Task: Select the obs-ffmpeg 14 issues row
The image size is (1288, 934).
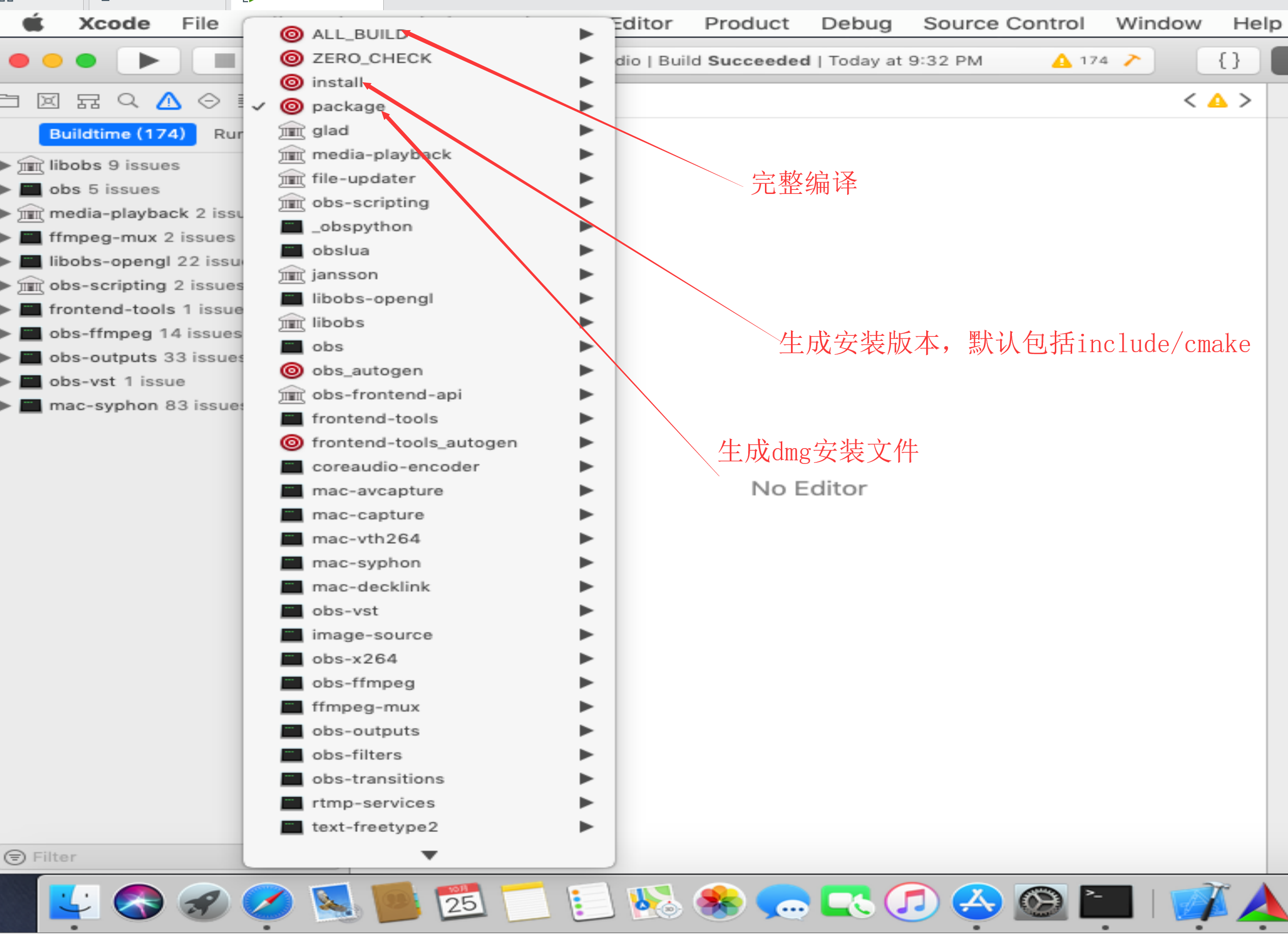Action: [x=121, y=333]
